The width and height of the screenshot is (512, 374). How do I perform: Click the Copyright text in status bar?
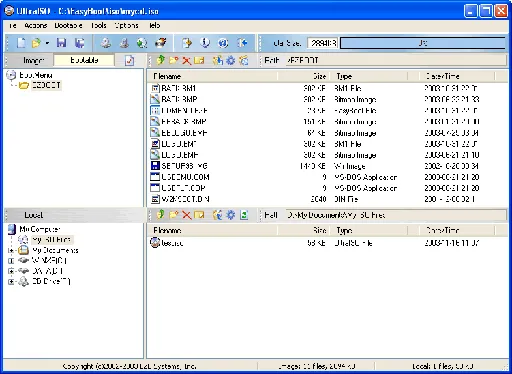pyautogui.click(x=130, y=366)
